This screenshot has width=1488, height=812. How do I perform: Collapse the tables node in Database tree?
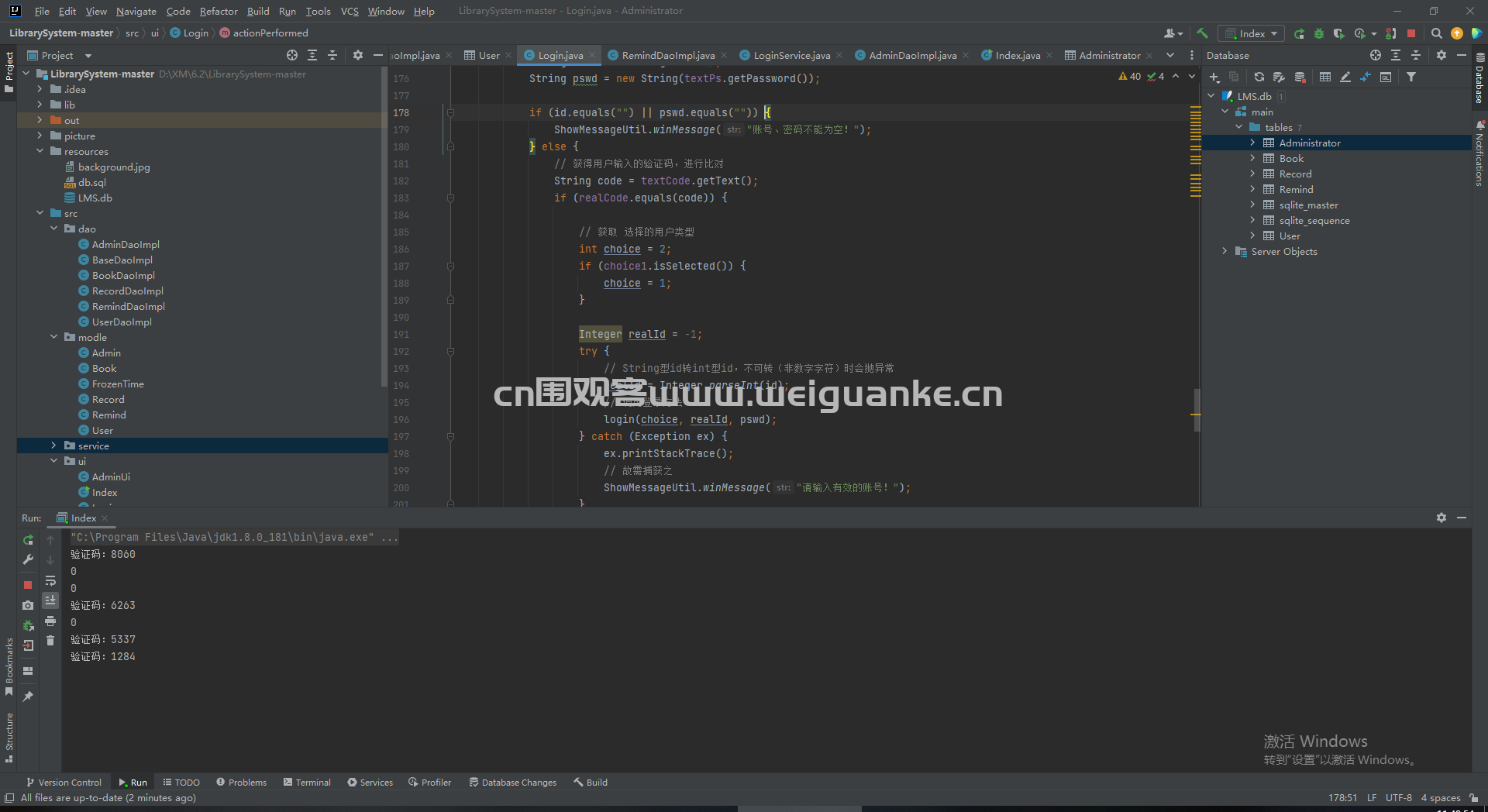click(1238, 127)
